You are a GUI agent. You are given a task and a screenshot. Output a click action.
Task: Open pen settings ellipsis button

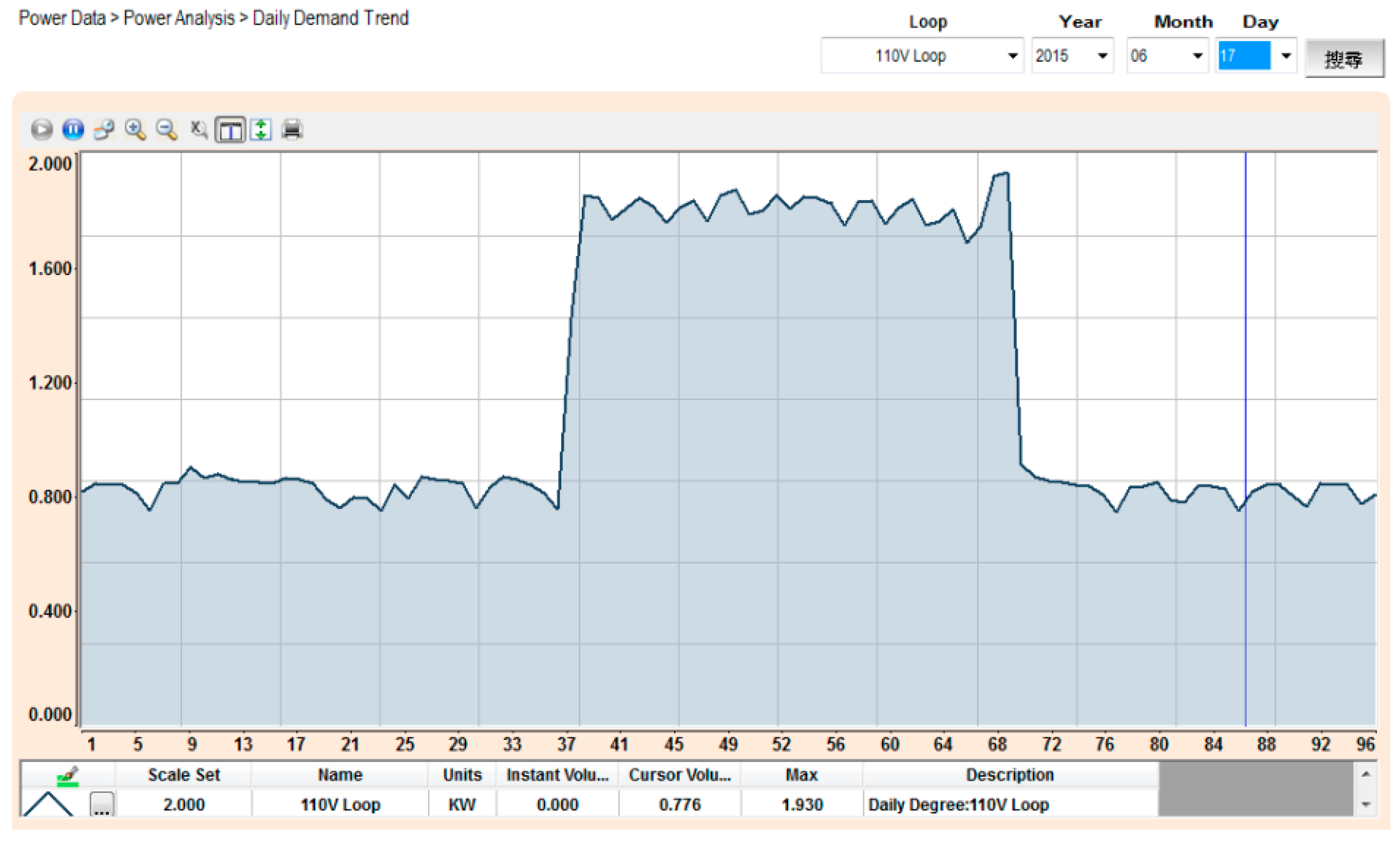[102, 804]
